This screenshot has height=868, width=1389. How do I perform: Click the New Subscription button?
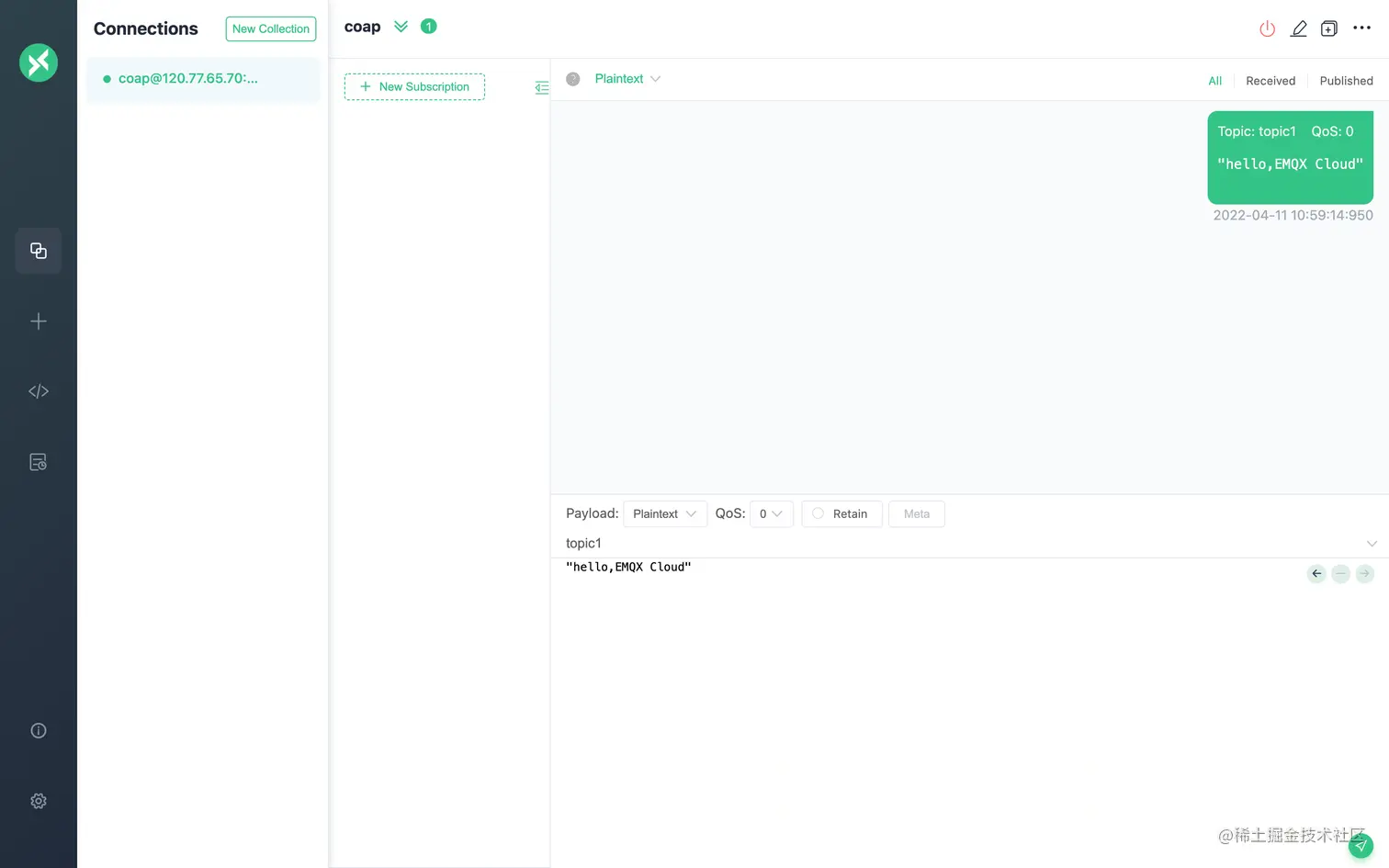pyautogui.click(x=414, y=86)
